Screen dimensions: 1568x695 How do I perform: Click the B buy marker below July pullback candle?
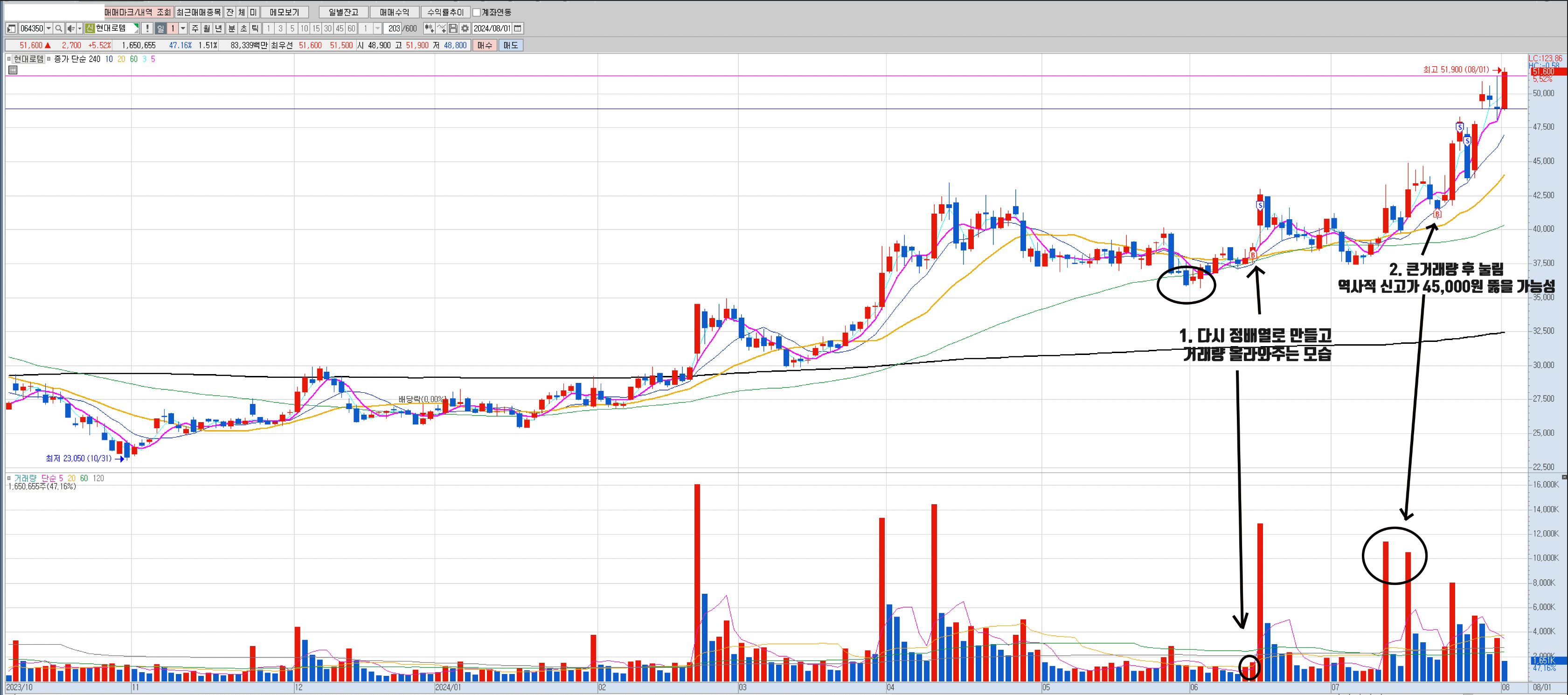pos(1437,214)
